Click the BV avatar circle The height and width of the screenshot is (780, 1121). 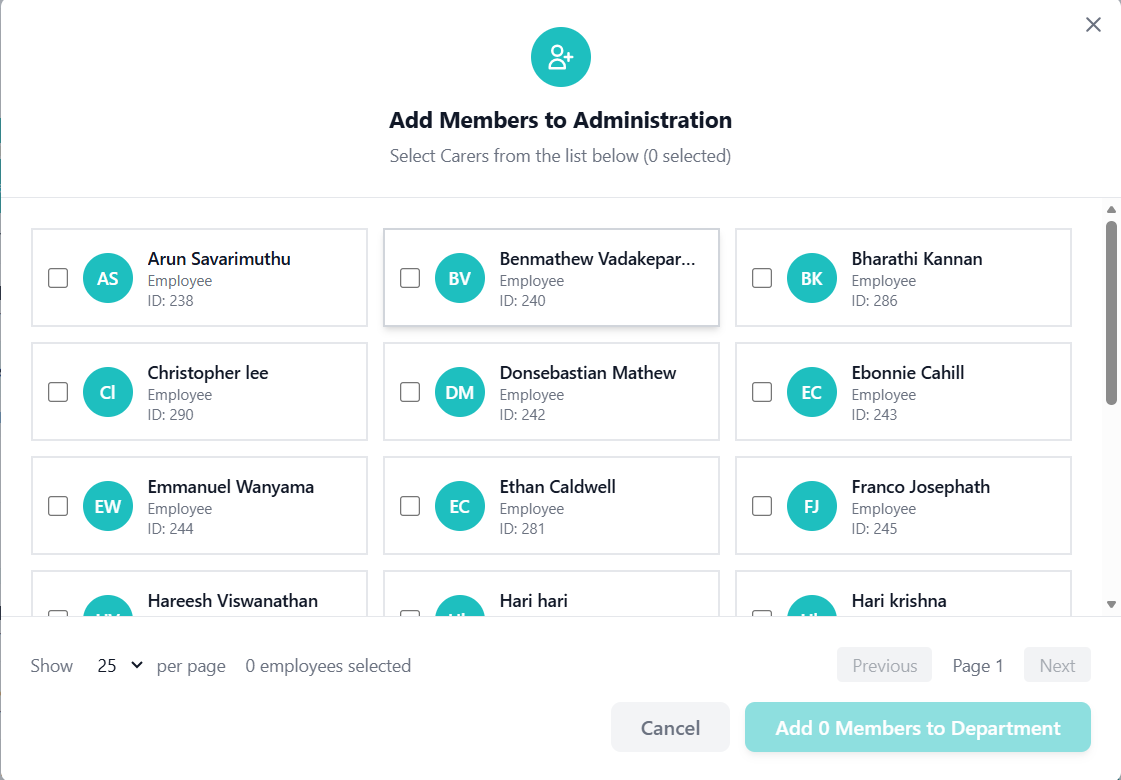click(460, 279)
